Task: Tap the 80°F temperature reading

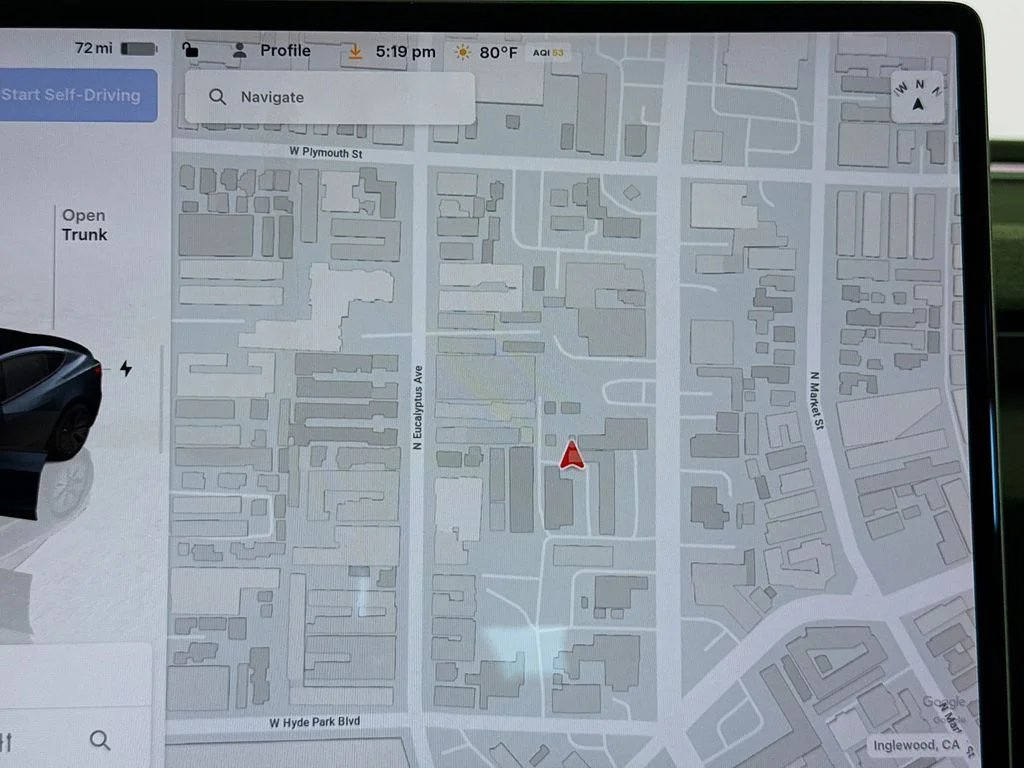Action: click(x=498, y=52)
